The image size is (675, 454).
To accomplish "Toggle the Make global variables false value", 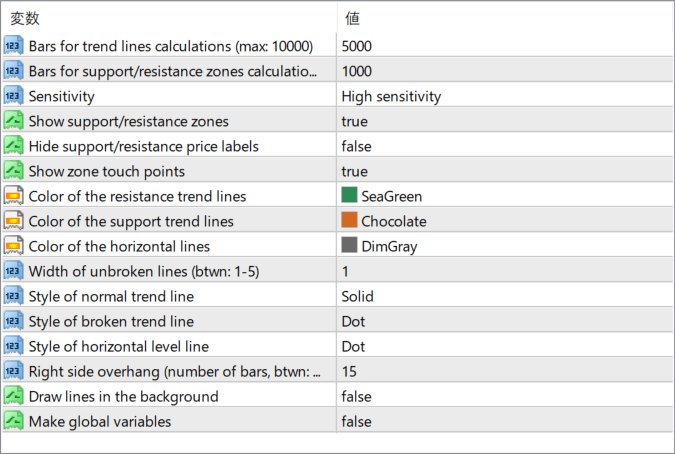I will click(x=356, y=421).
